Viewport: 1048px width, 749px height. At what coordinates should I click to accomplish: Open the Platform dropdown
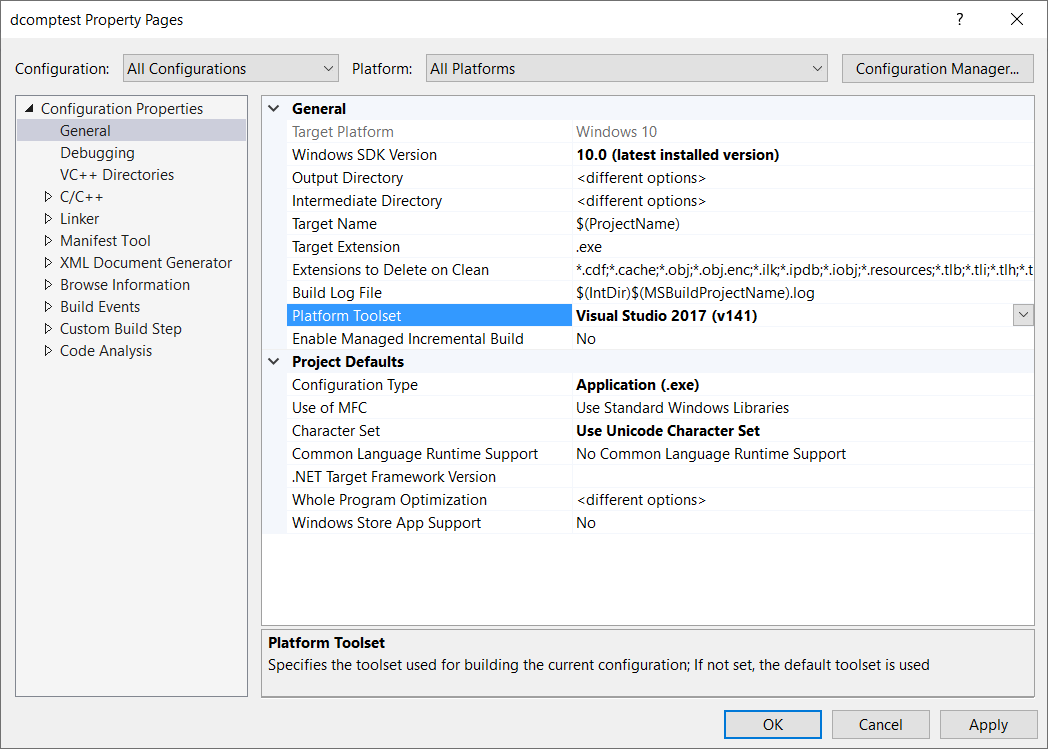627,69
